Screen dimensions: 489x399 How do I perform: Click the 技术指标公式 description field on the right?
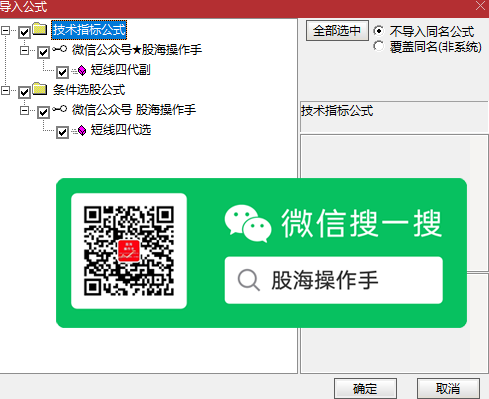coord(394,117)
